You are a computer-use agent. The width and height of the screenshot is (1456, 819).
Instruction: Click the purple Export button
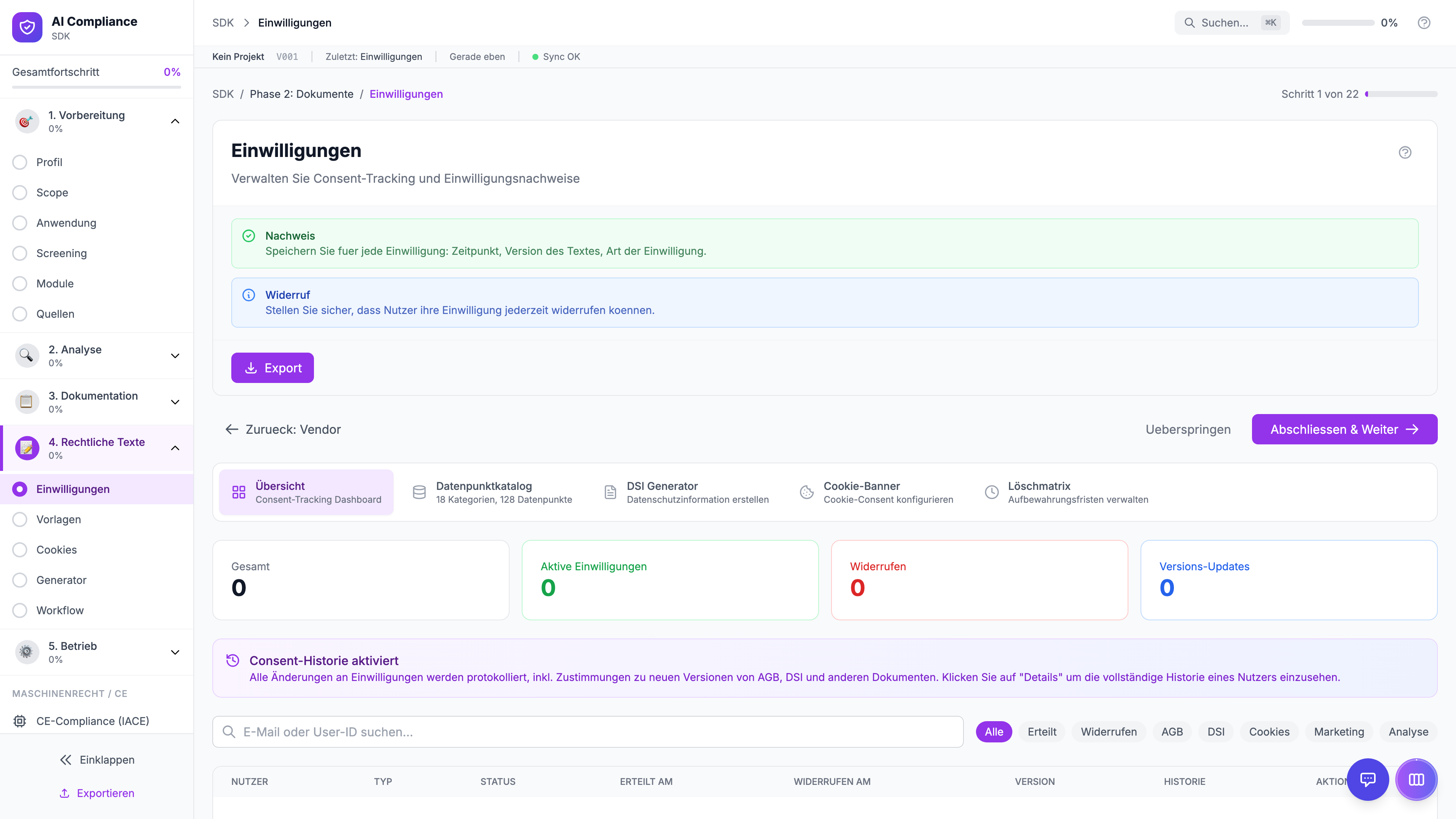[x=272, y=368]
